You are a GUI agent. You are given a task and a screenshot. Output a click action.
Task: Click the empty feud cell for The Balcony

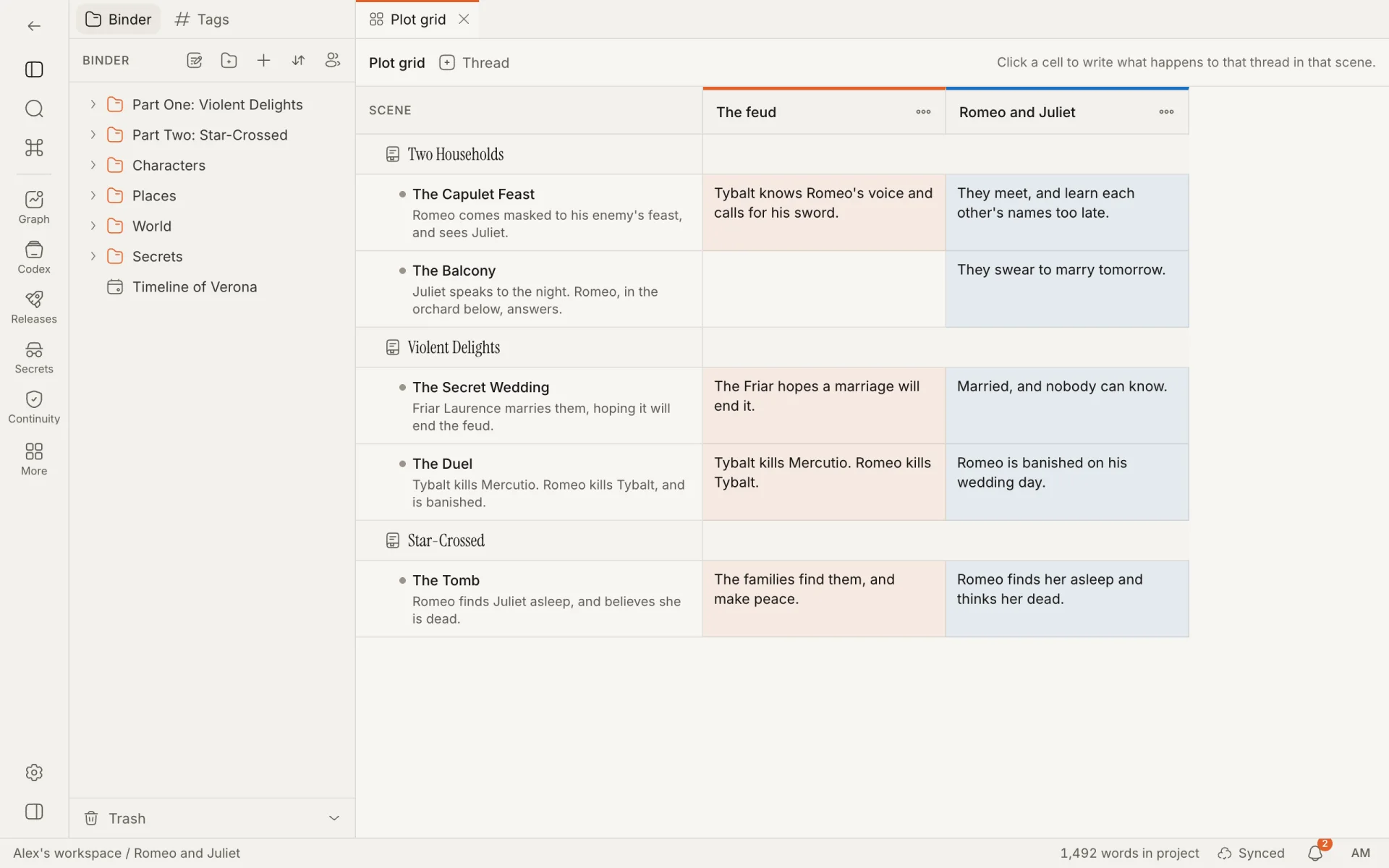click(x=824, y=289)
